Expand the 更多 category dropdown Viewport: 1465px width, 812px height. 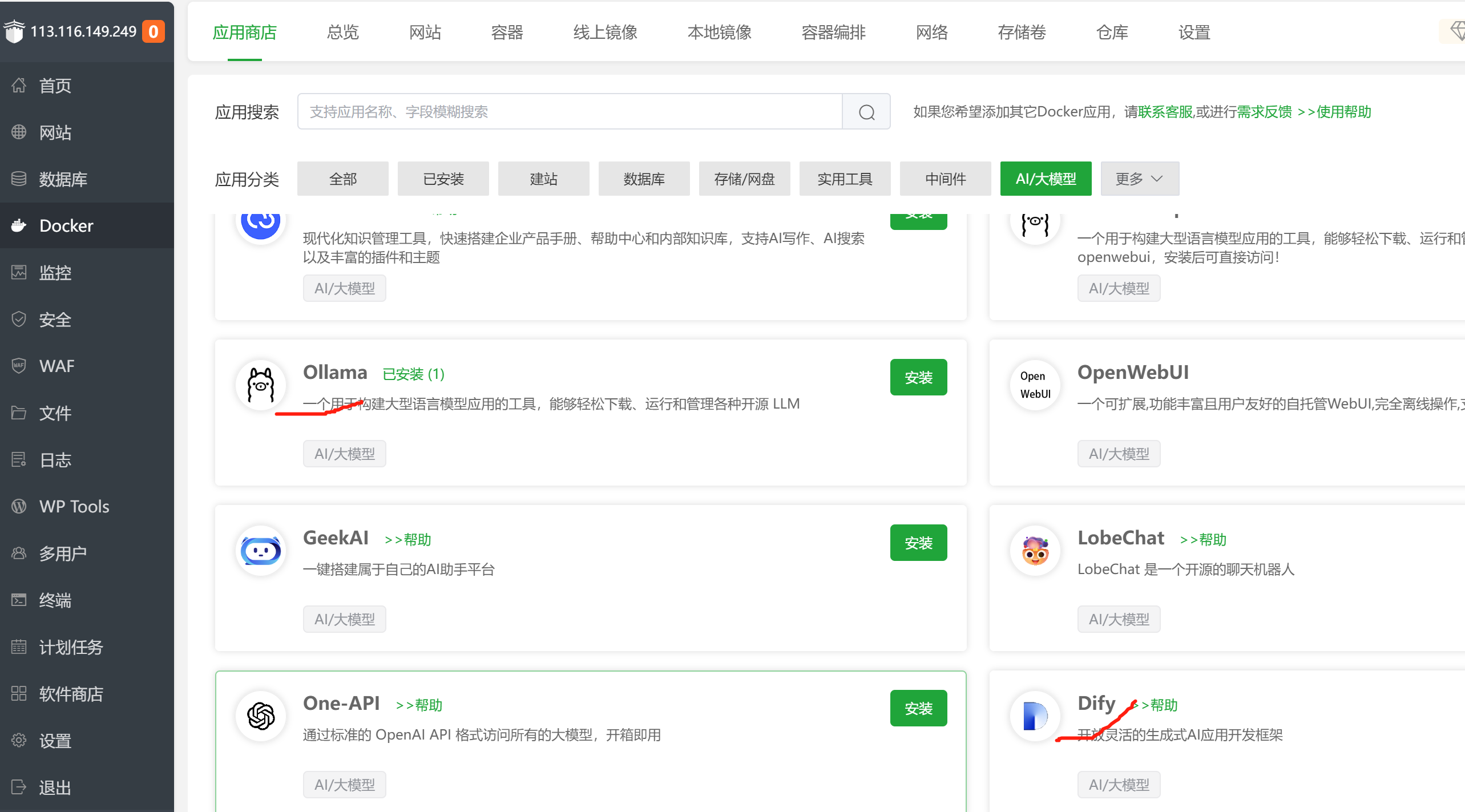click(x=1139, y=179)
